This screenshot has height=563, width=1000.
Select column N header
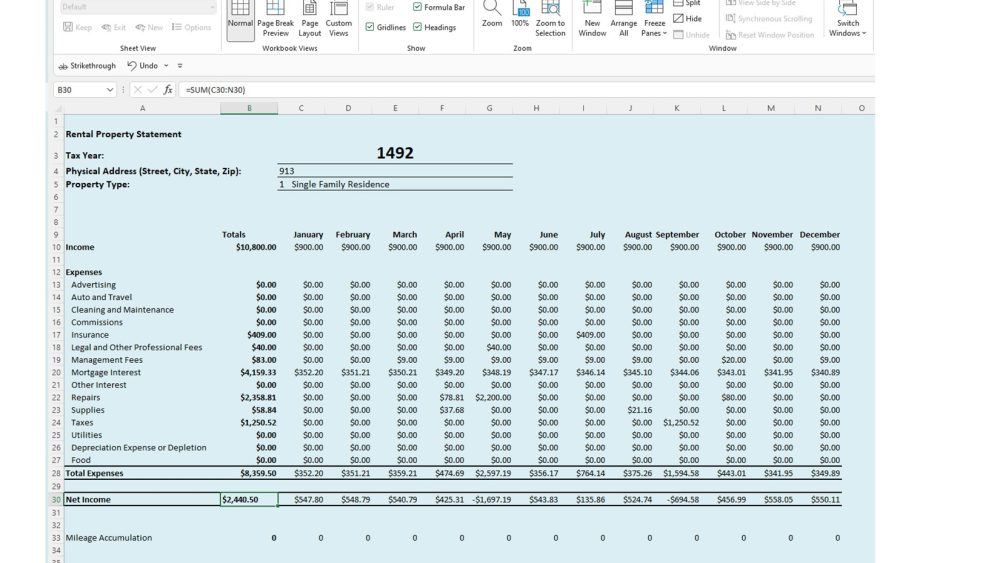818,108
